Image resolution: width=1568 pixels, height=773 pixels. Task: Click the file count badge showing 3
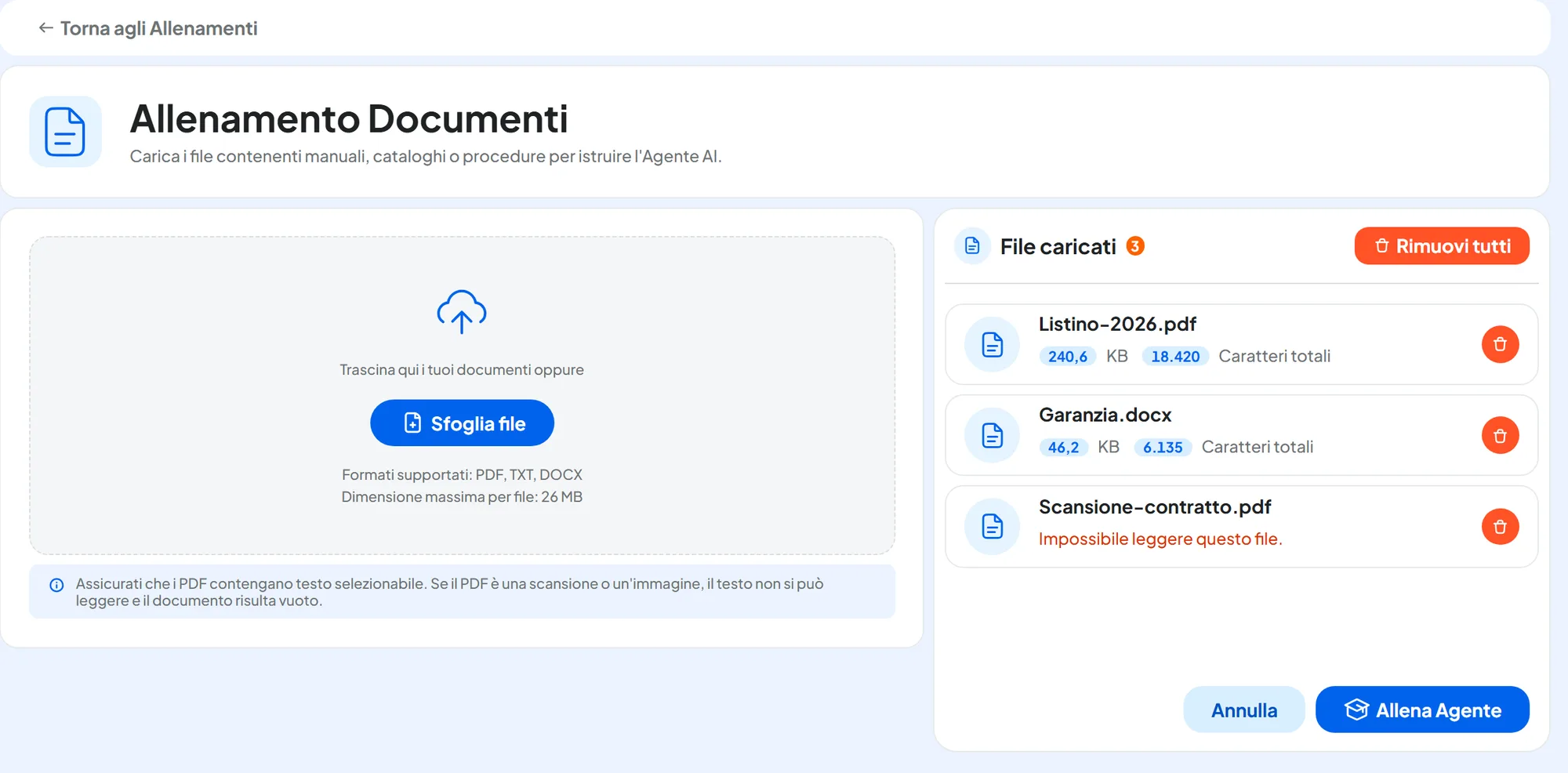(1134, 246)
